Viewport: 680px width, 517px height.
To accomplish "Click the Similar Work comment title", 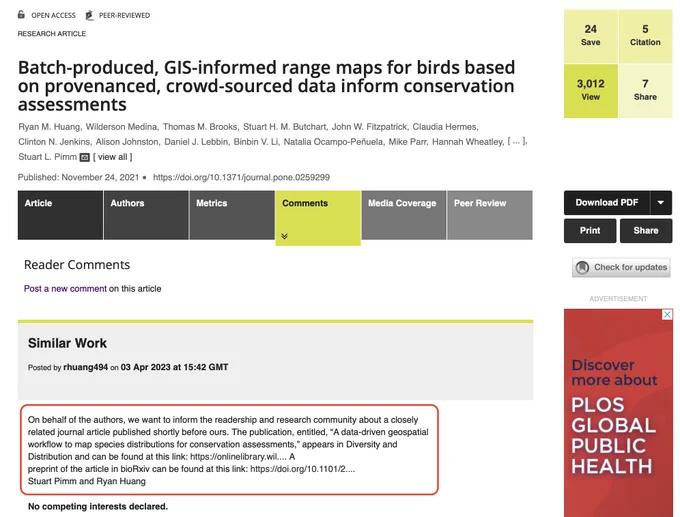I will tap(67, 343).
